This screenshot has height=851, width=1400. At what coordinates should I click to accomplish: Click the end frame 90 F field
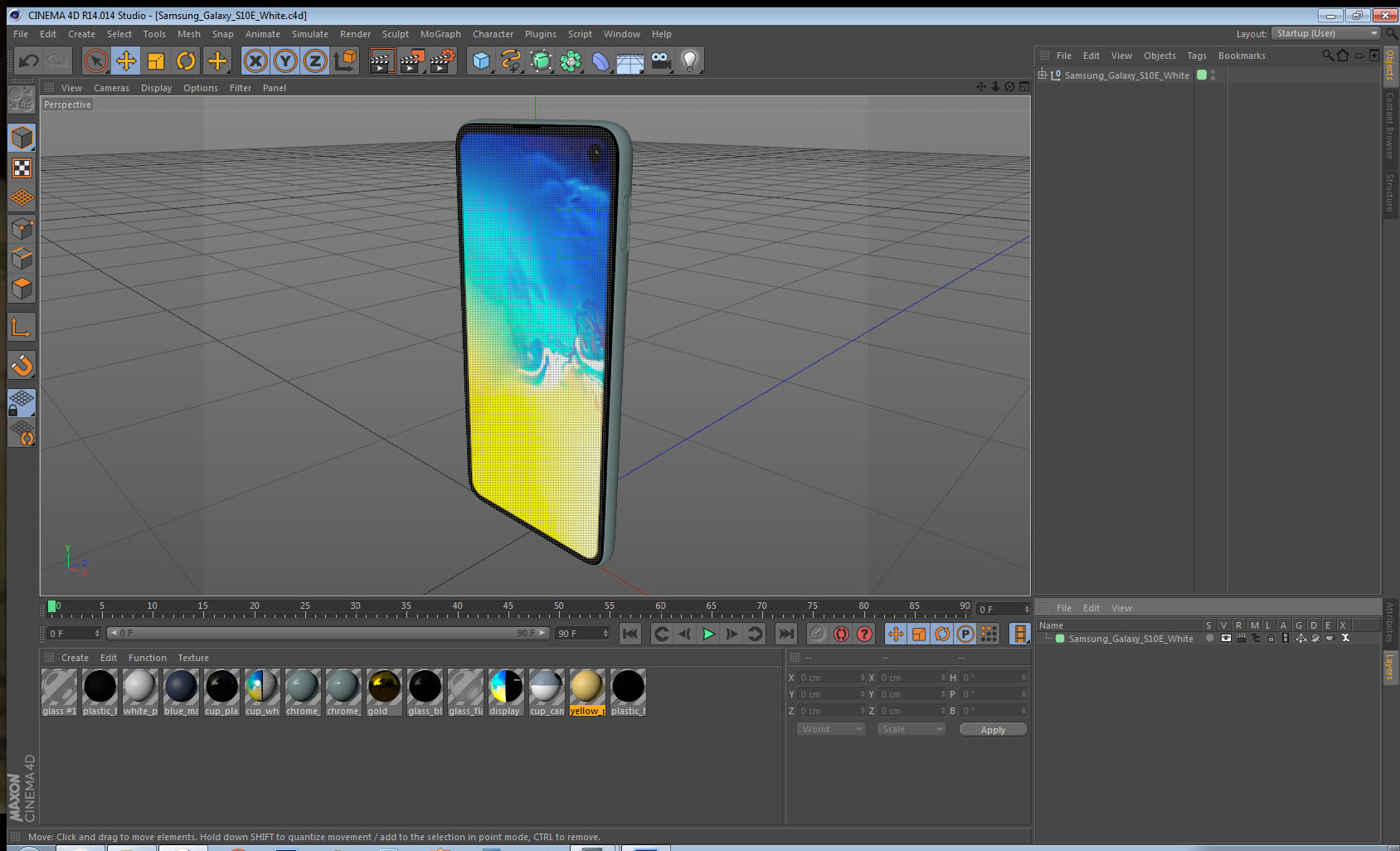coord(582,634)
